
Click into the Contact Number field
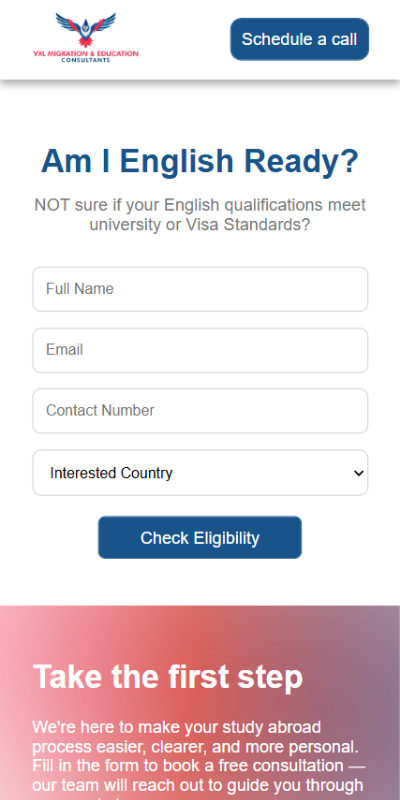click(x=200, y=411)
